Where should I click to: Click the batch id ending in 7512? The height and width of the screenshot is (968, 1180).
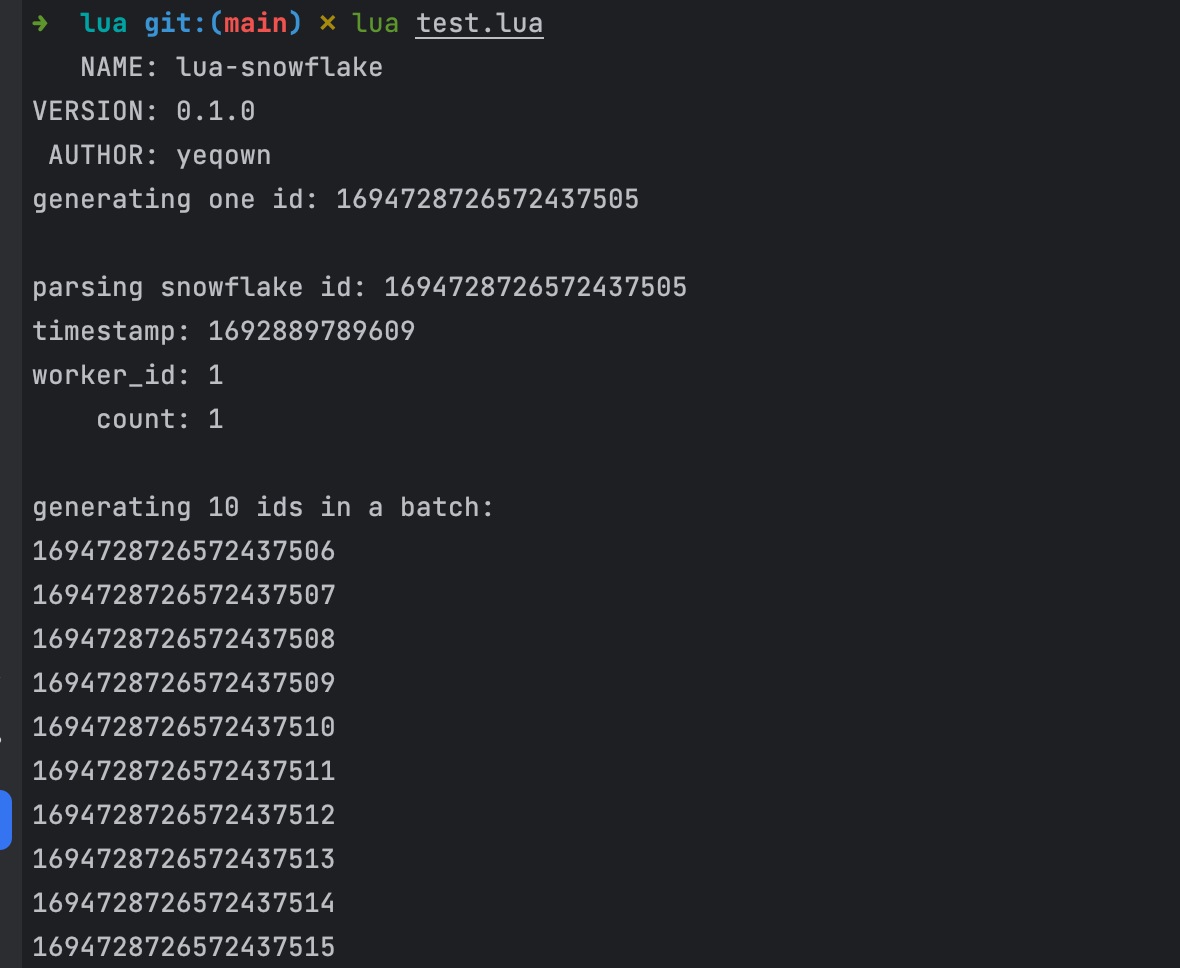pos(184,815)
